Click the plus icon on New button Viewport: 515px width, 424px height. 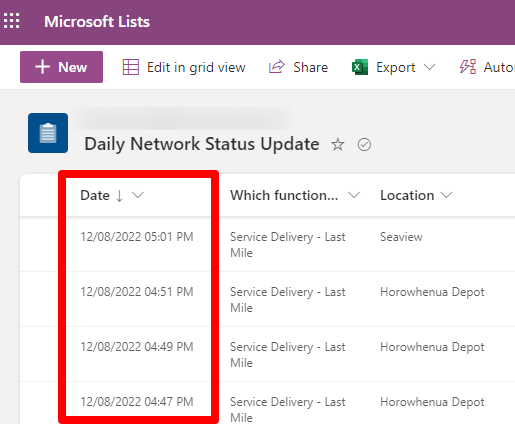pos(43,67)
